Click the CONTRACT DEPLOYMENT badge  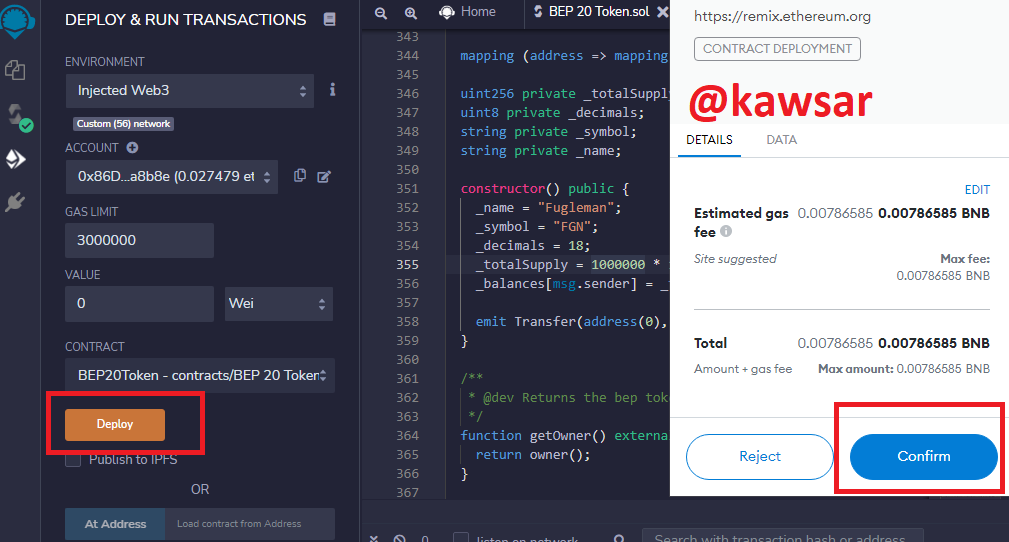(777, 49)
